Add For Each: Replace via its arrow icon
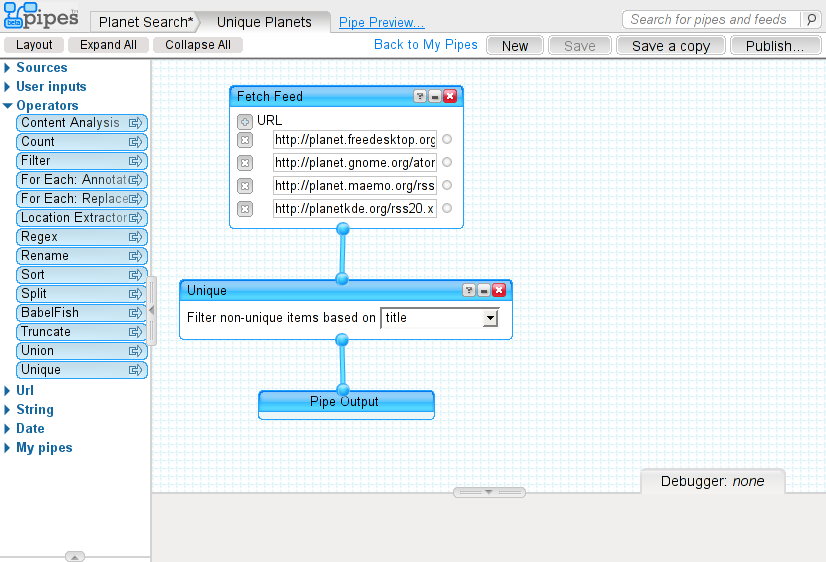826x562 pixels. pos(135,199)
